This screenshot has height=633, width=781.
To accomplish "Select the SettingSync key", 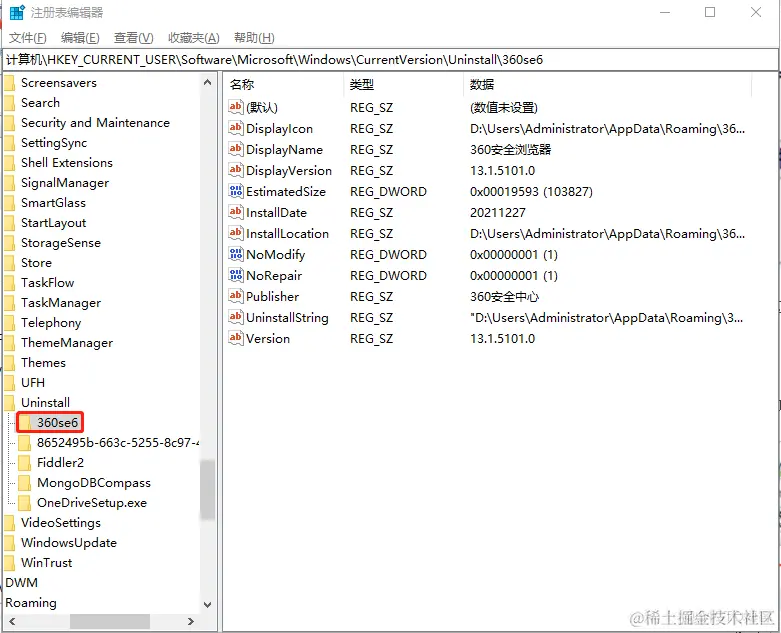I will [54, 143].
